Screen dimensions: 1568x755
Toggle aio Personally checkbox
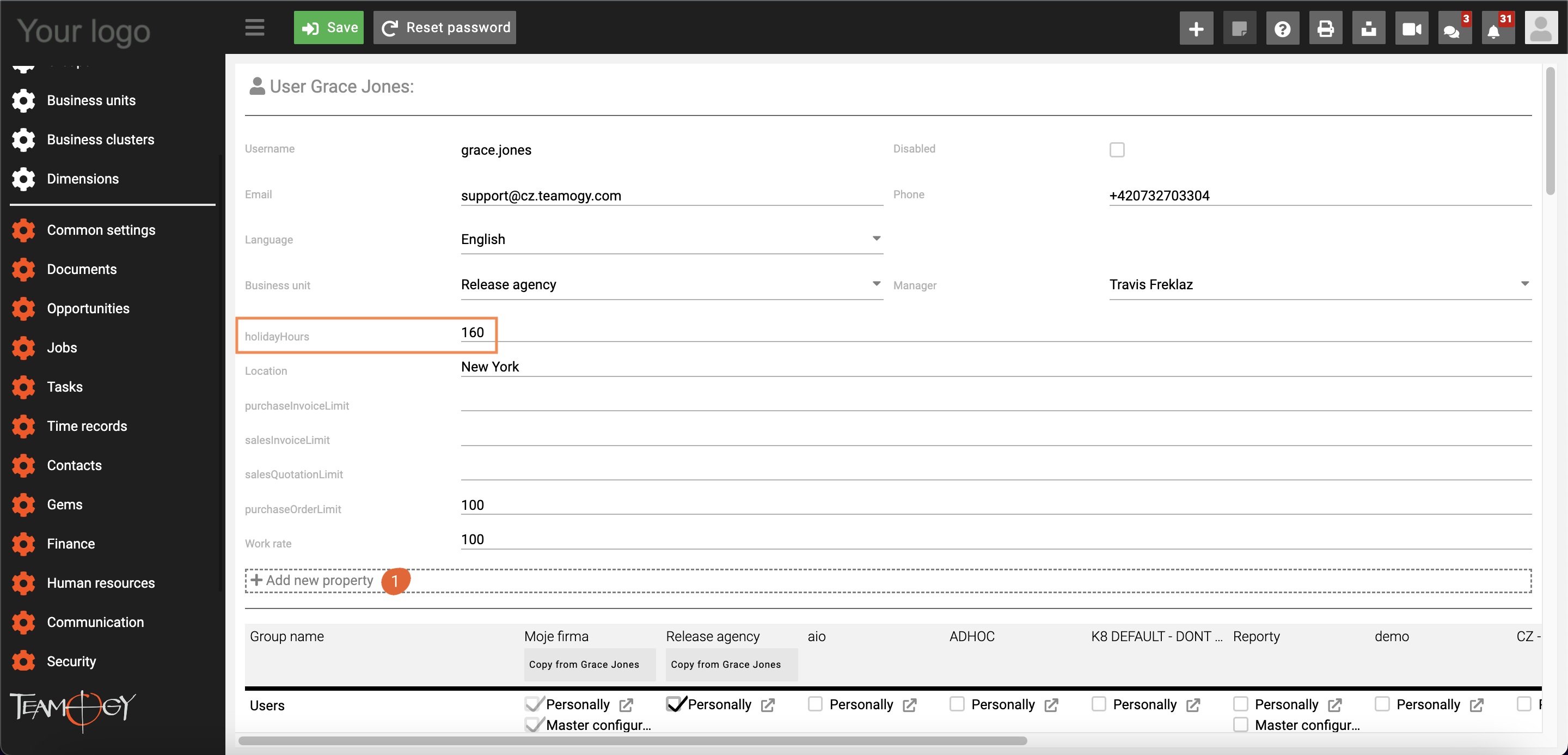coord(815,704)
